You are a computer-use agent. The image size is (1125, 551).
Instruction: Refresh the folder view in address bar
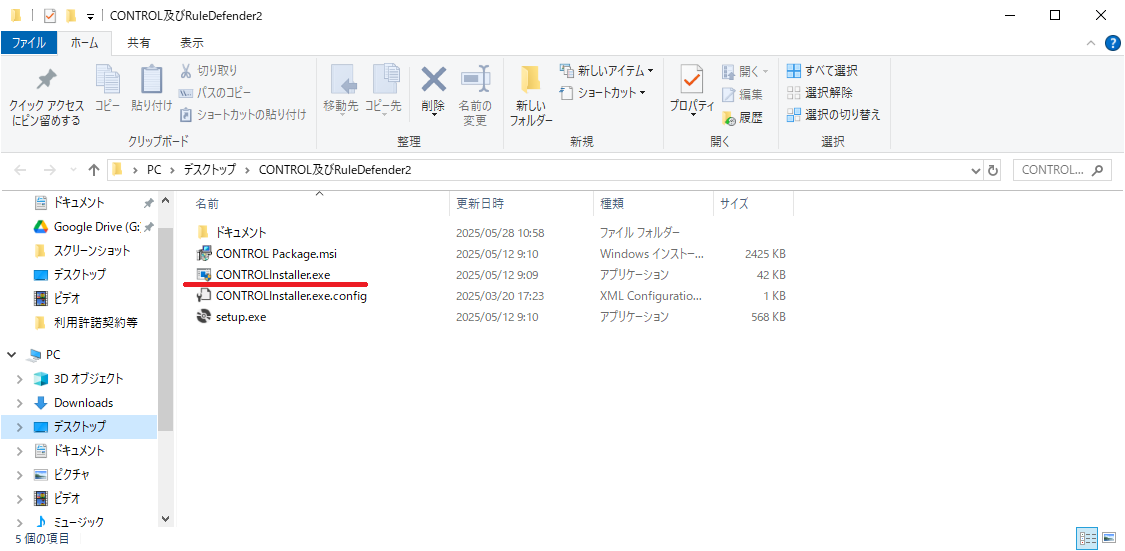point(993,170)
